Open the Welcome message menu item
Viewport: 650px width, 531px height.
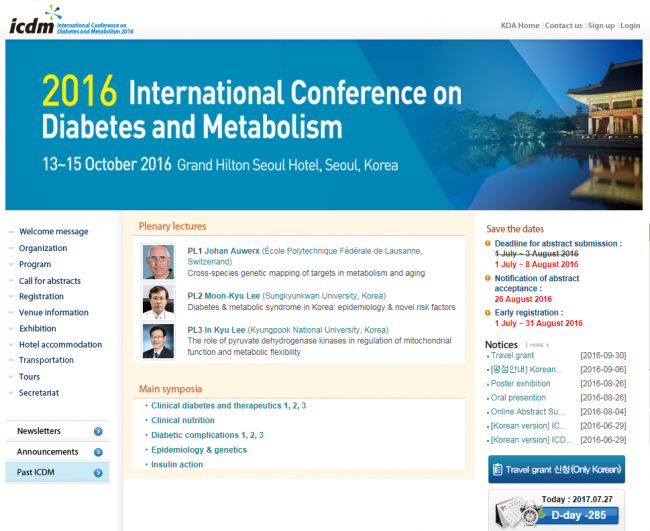[x=53, y=232]
